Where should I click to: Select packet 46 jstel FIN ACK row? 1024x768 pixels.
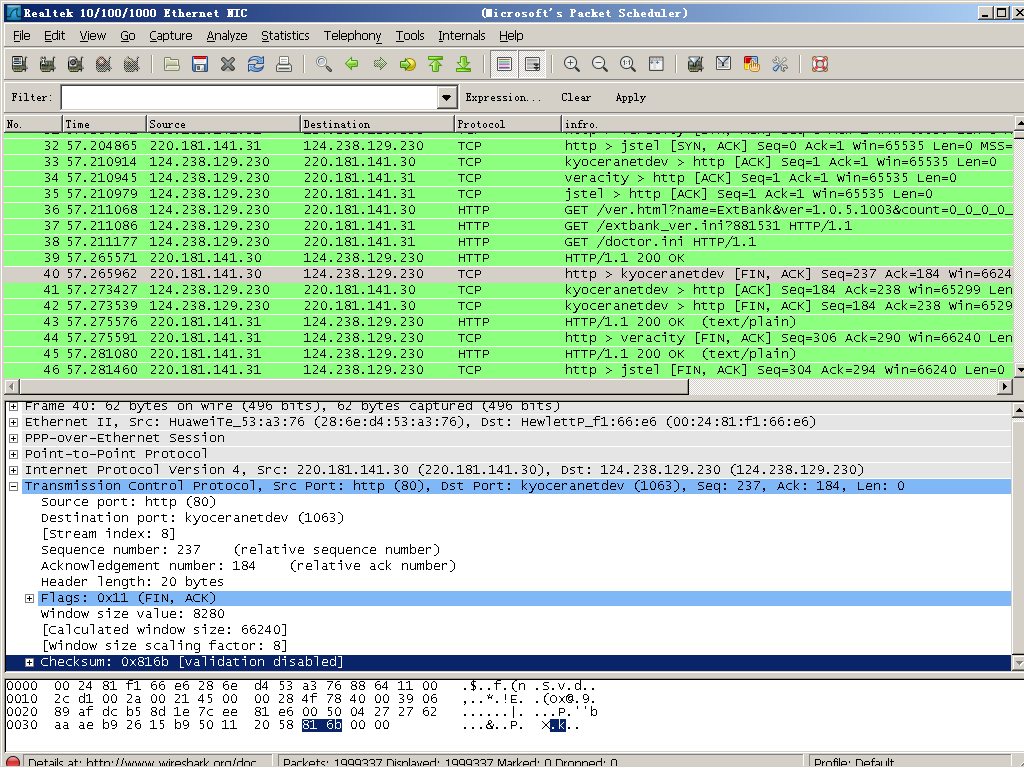tap(508, 370)
